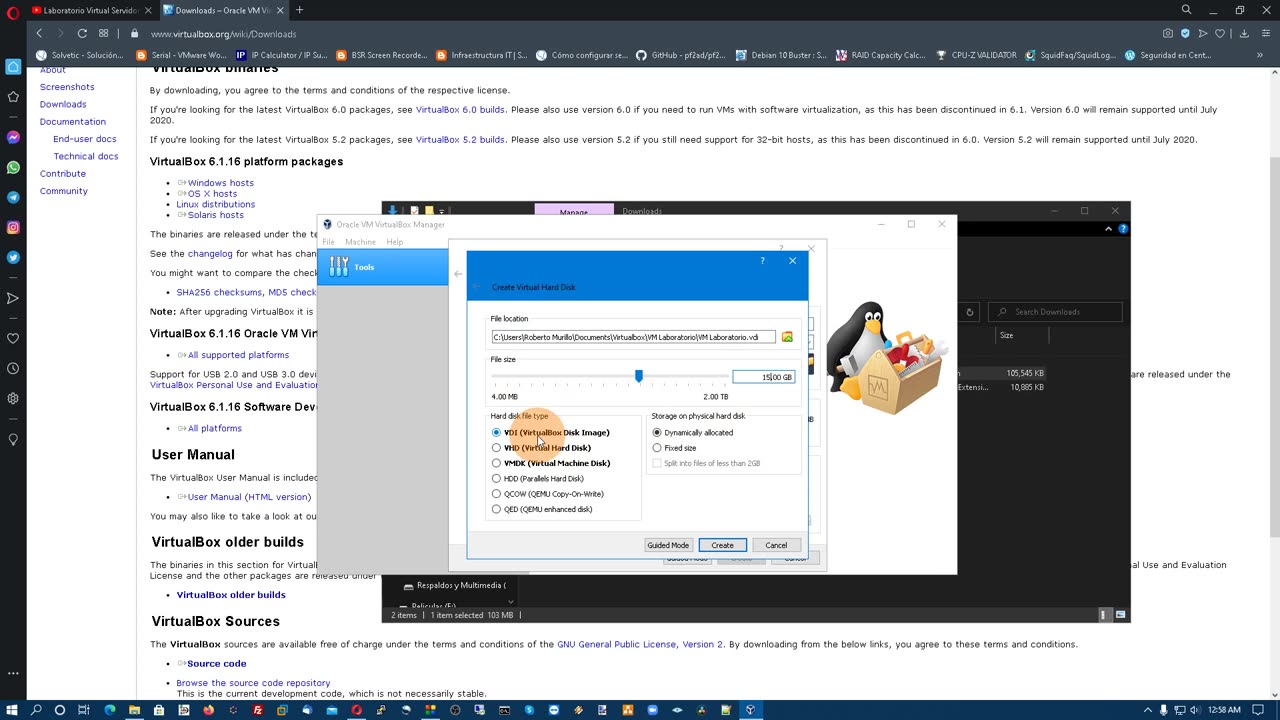Open WhatsApp in Opera sidebar

tap(13, 167)
